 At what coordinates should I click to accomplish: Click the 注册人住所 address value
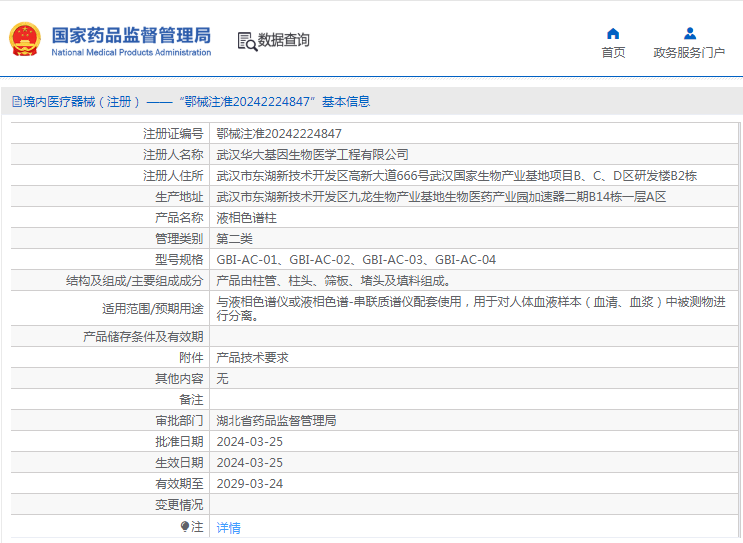[456, 176]
